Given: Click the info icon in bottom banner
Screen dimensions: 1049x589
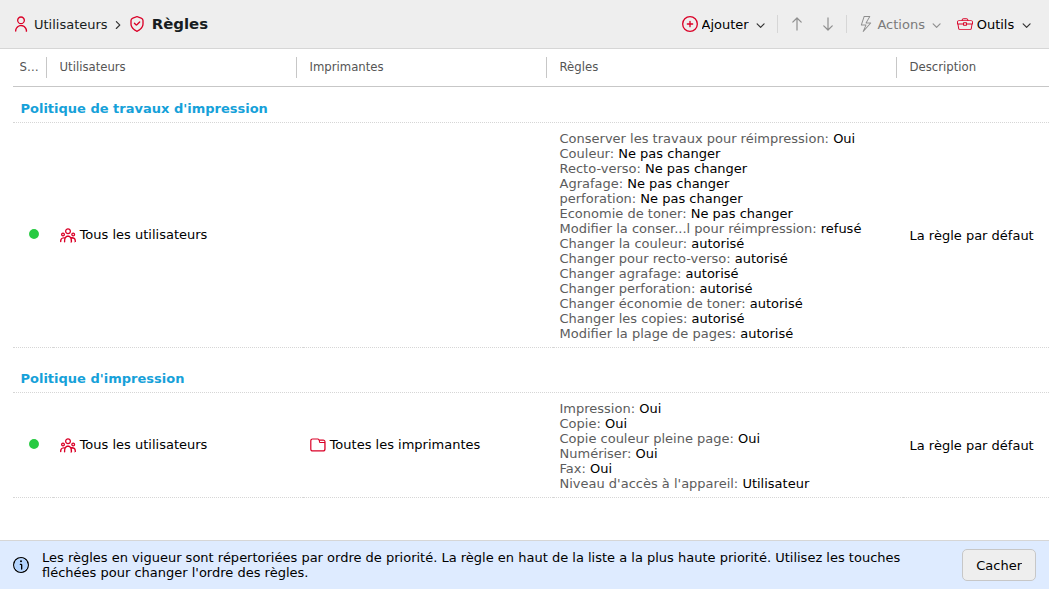Looking at the screenshot, I should 21,565.
